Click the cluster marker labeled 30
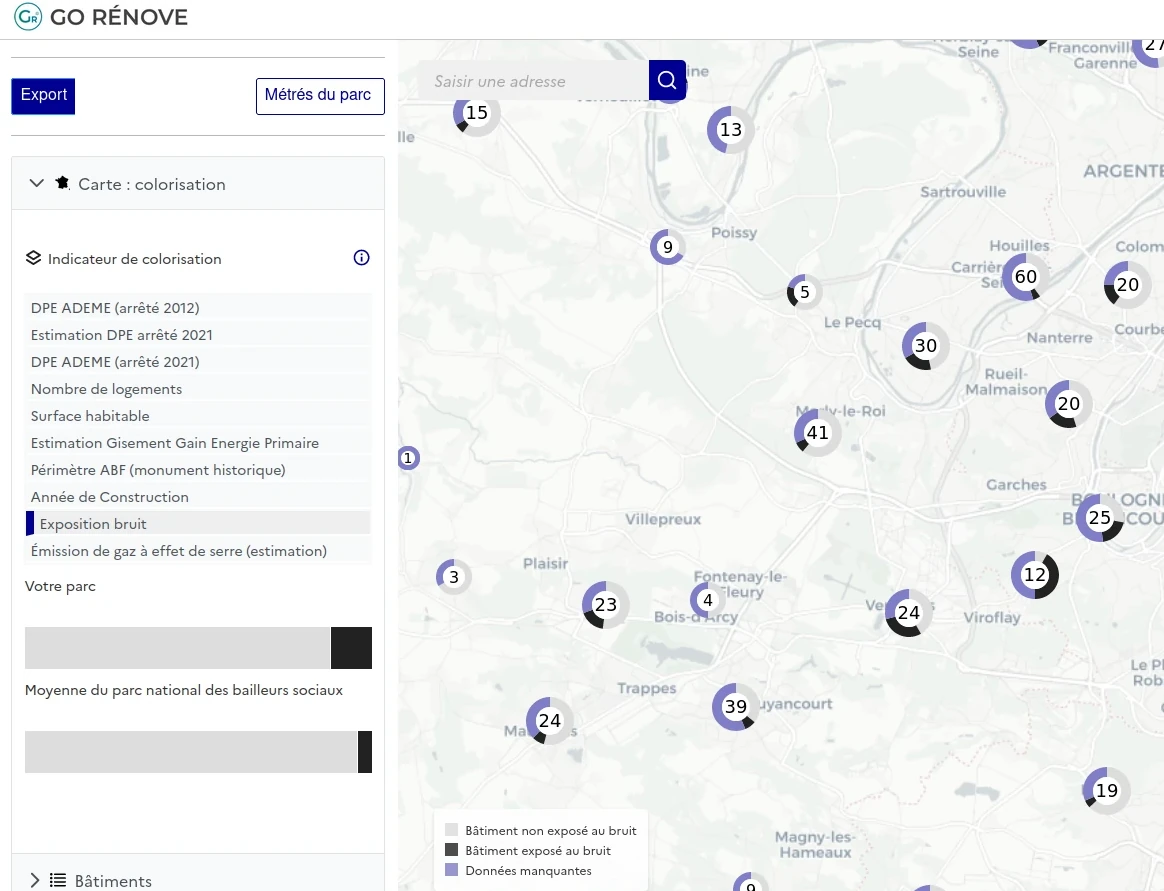Screen dimensions: 1164x891 (x=925, y=346)
